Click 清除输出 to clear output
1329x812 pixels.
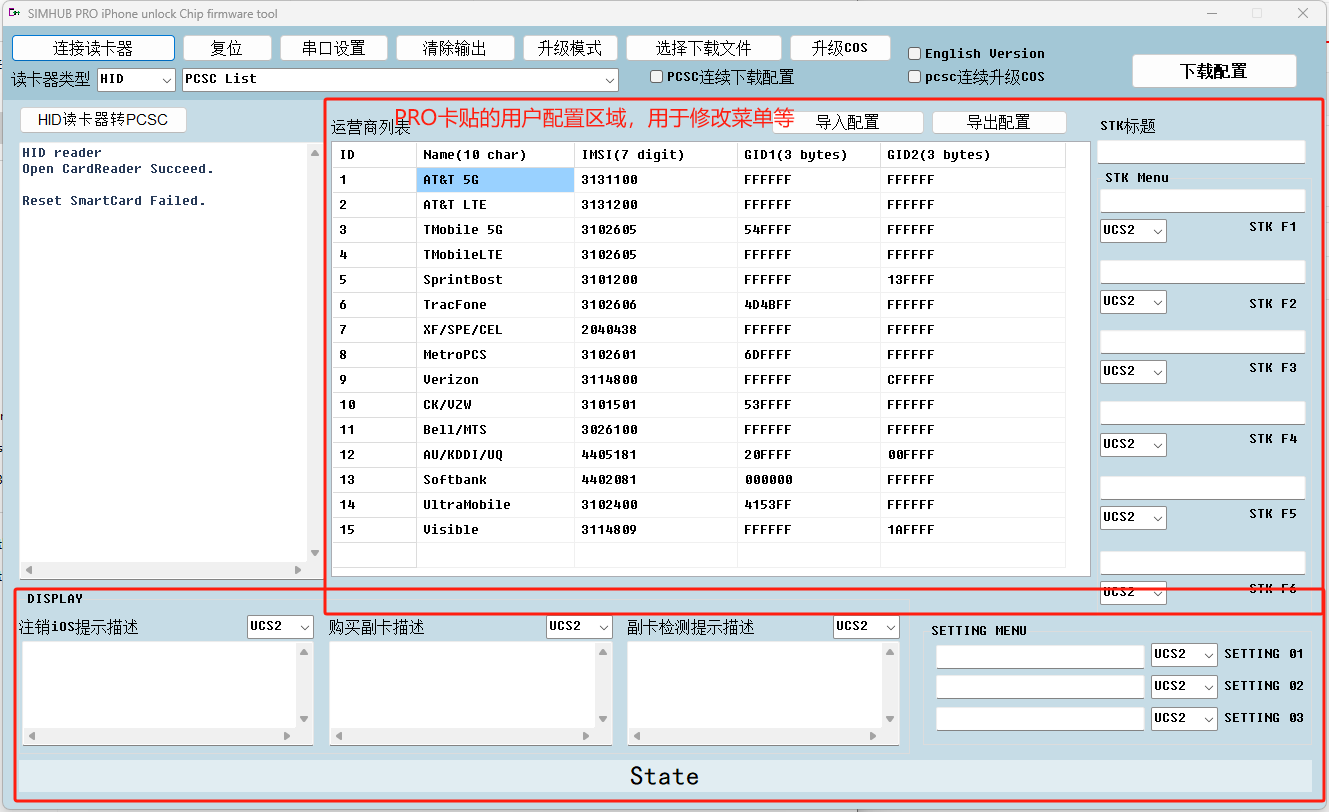455,48
